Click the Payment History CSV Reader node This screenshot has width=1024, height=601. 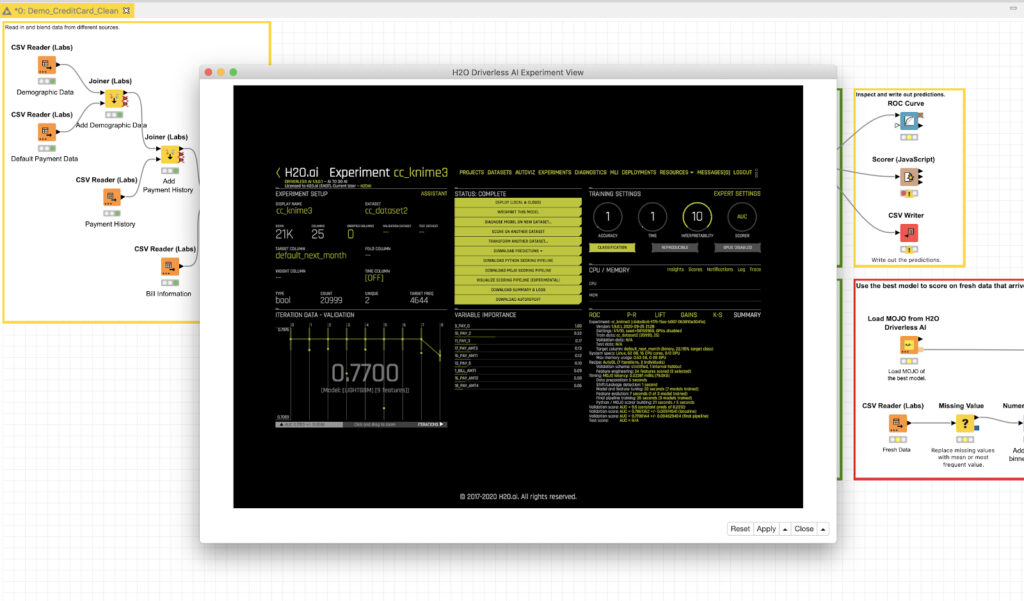click(111, 198)
